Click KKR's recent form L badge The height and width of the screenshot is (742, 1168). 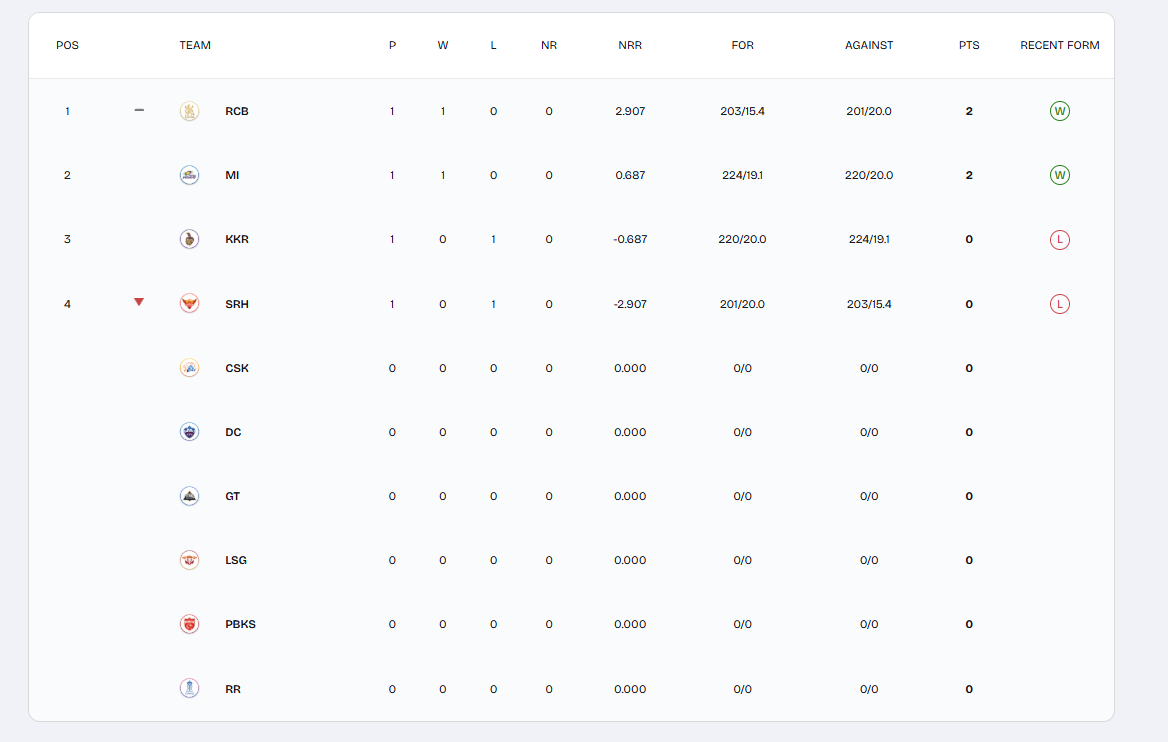pyautogui.click(x=1059, y=239)
